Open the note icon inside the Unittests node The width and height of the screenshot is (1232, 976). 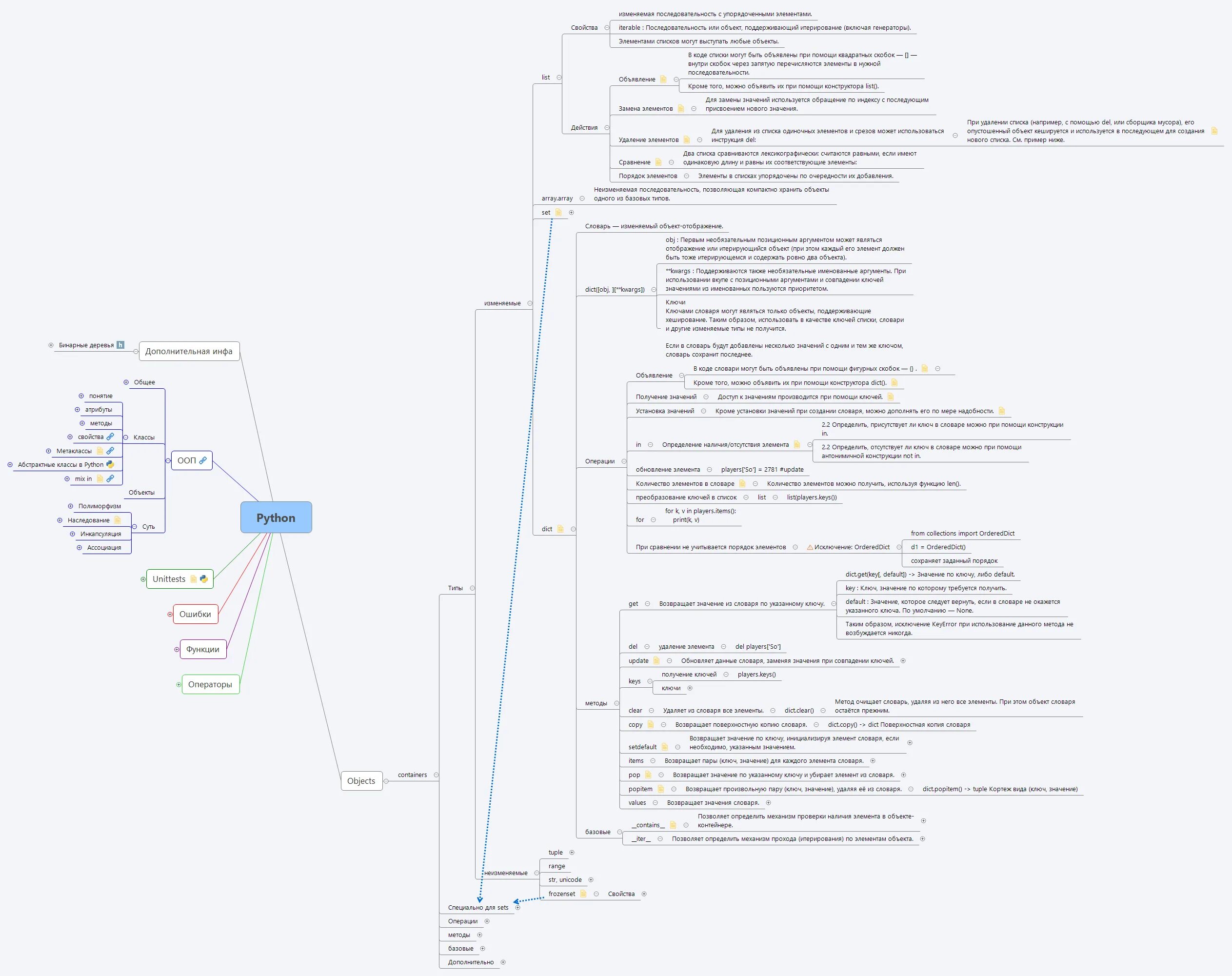(193, 579)
